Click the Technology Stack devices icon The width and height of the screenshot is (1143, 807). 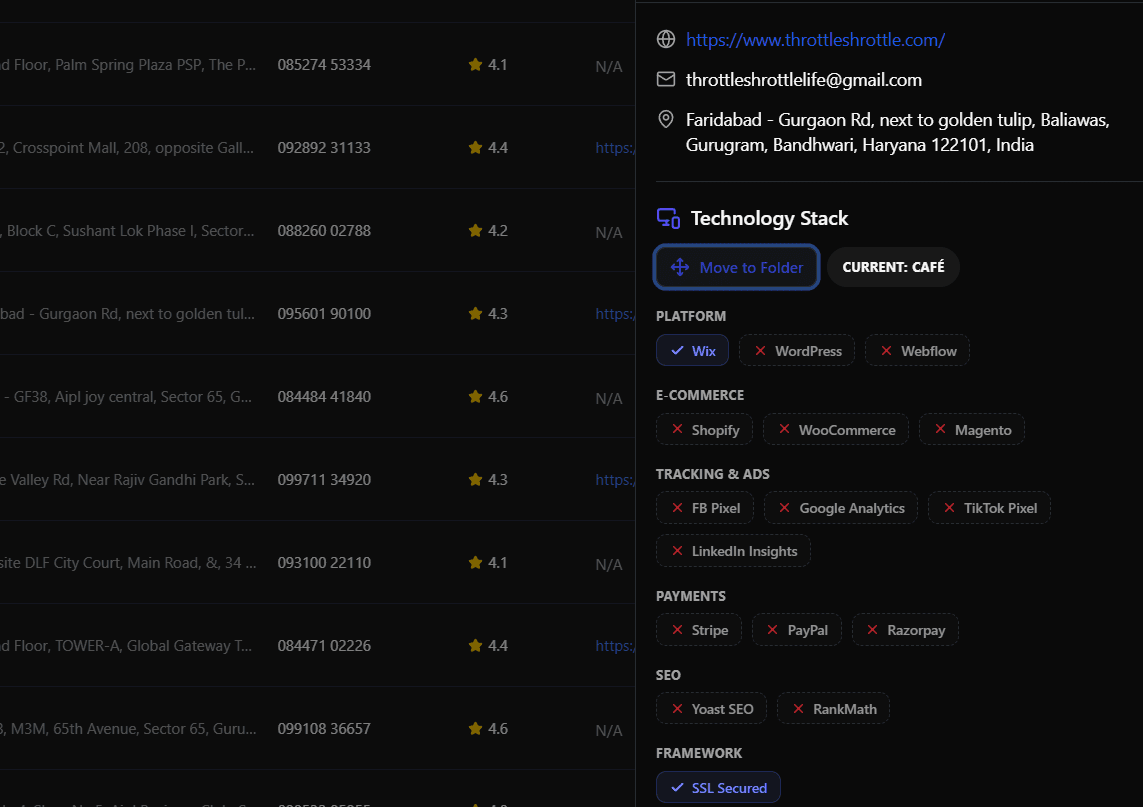click(x=668, y=218)
